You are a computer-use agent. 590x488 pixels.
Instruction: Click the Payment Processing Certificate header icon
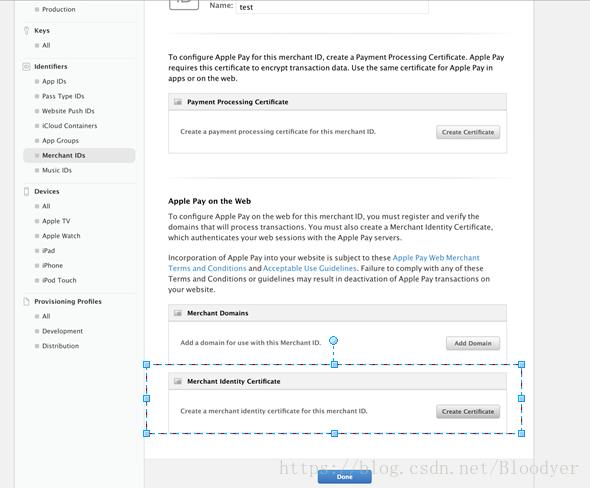(x=178, y=102)
